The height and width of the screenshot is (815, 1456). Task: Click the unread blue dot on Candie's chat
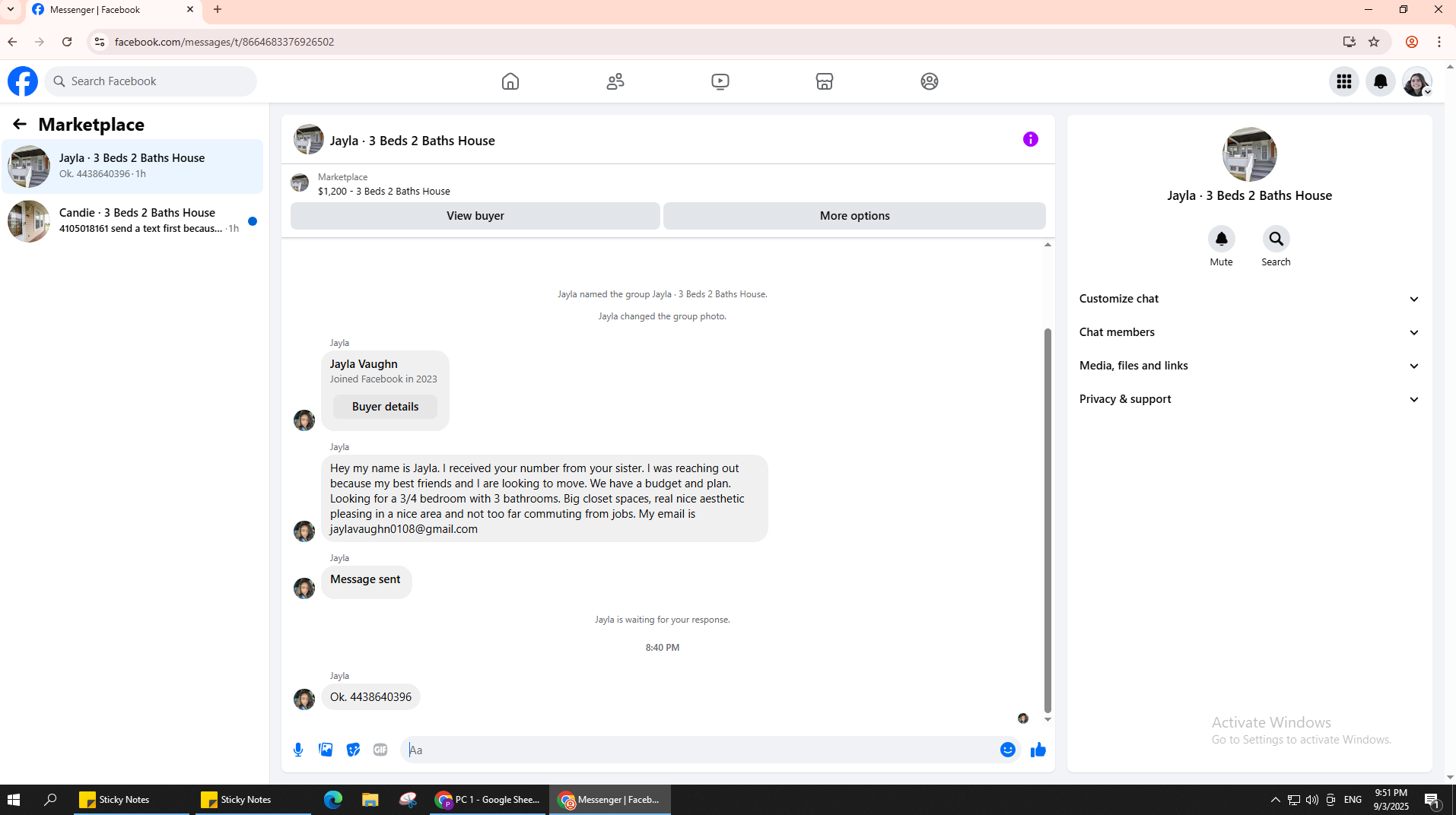(x=253, y=221)
